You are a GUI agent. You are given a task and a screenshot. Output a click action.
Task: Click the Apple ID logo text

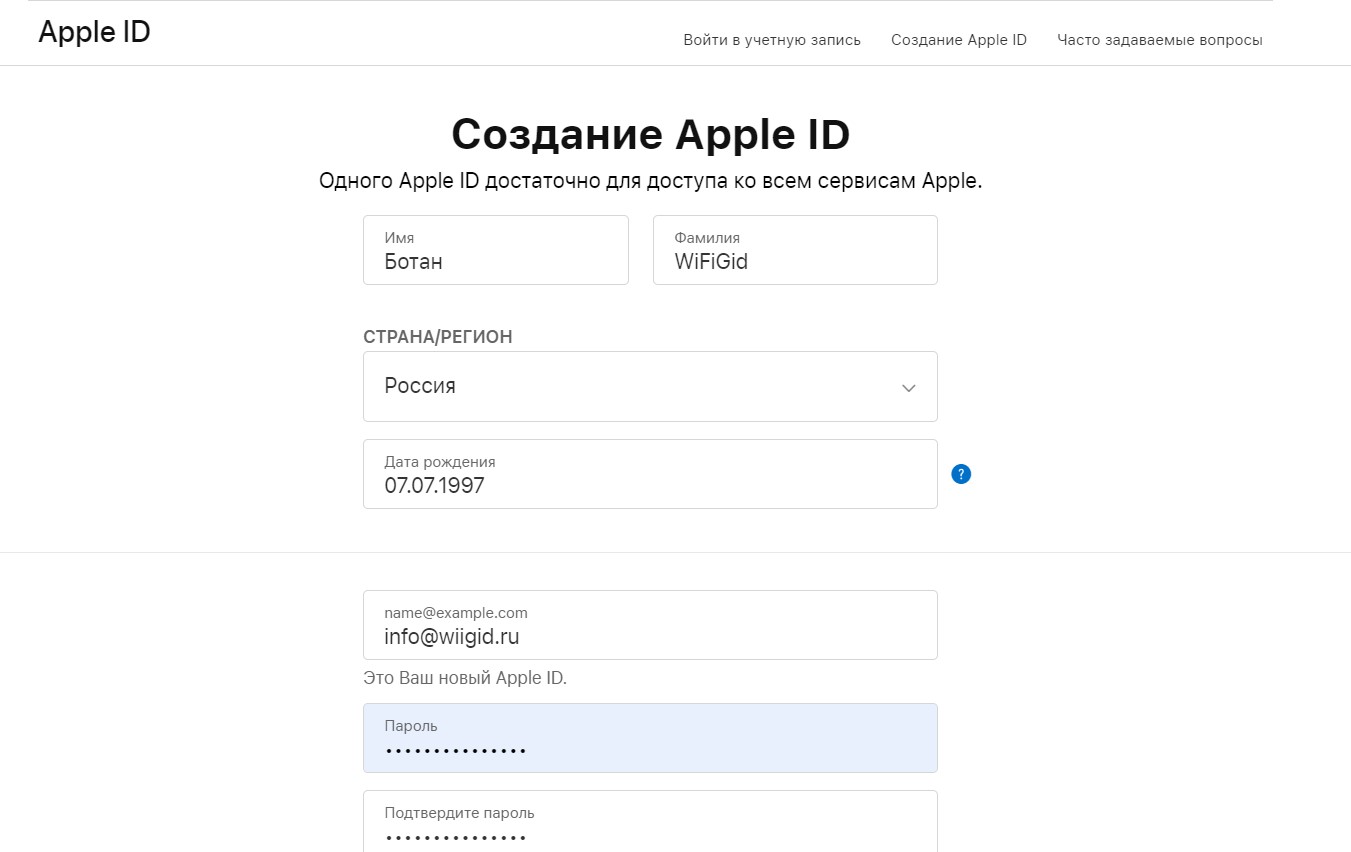tap(94, 32)
